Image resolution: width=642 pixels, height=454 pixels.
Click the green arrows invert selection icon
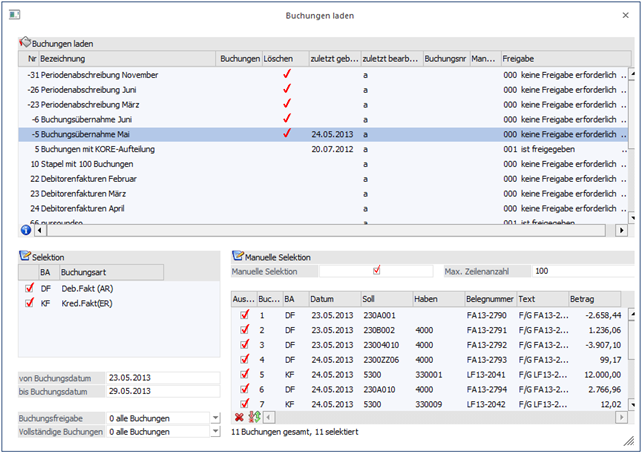click(x=252, y=416)
